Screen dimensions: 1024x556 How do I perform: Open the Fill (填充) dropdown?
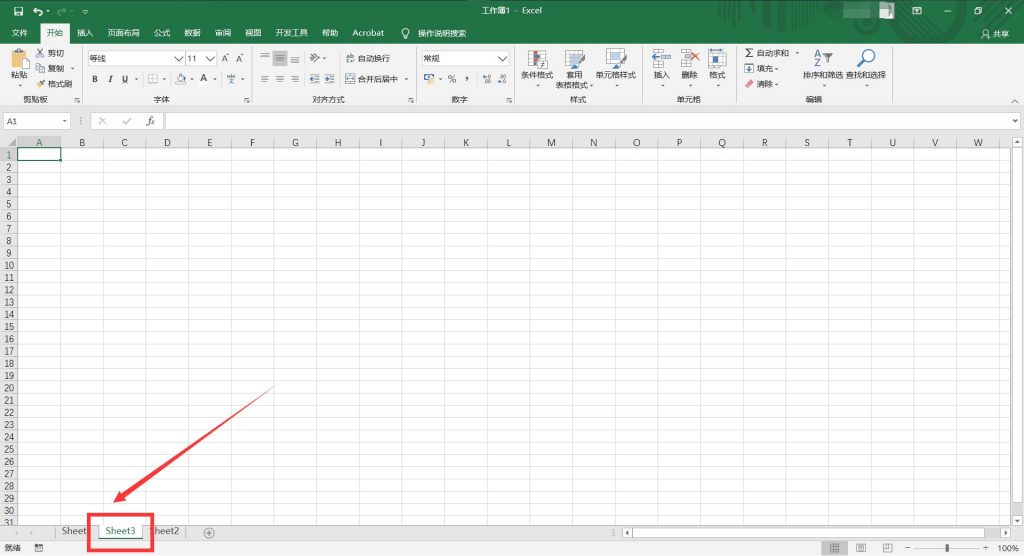pyautogui.click(x=761, y=68)
